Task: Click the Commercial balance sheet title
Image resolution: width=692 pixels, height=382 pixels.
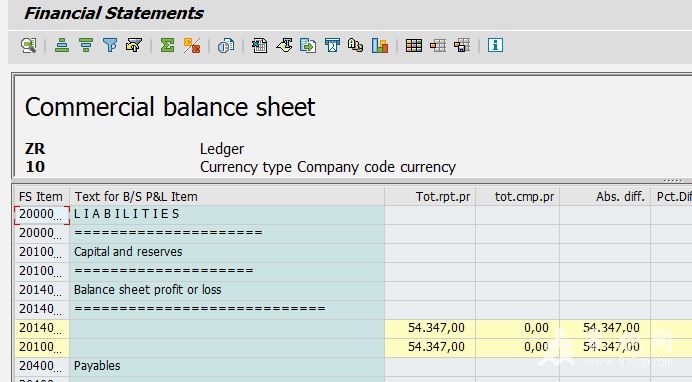Action: click(170, 107)
